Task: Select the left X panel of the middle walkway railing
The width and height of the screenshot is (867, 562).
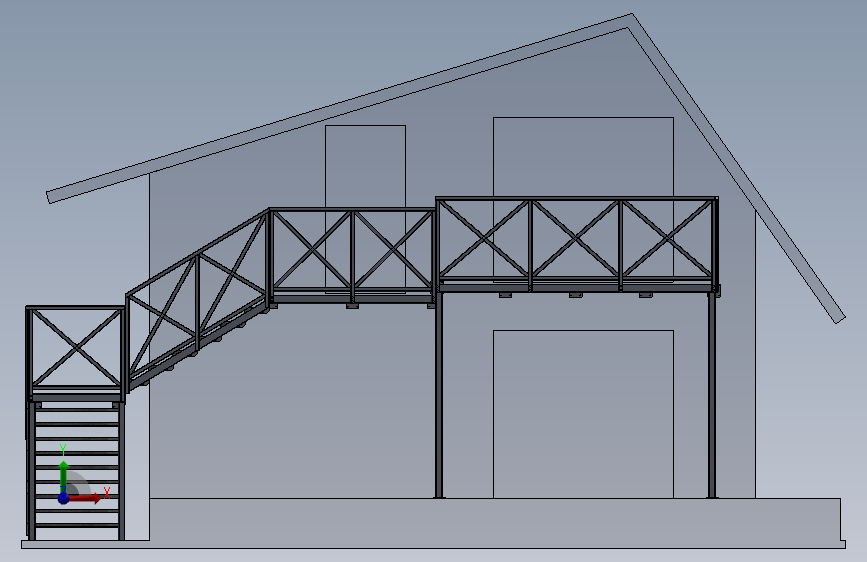Action: [x=312, y=250]
